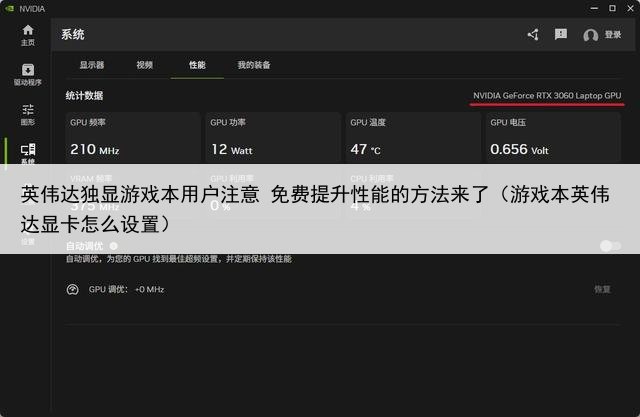Click the GPU 调优 gauge icon
The height and width of the screenshot is (417, 640).
point(72,290)
